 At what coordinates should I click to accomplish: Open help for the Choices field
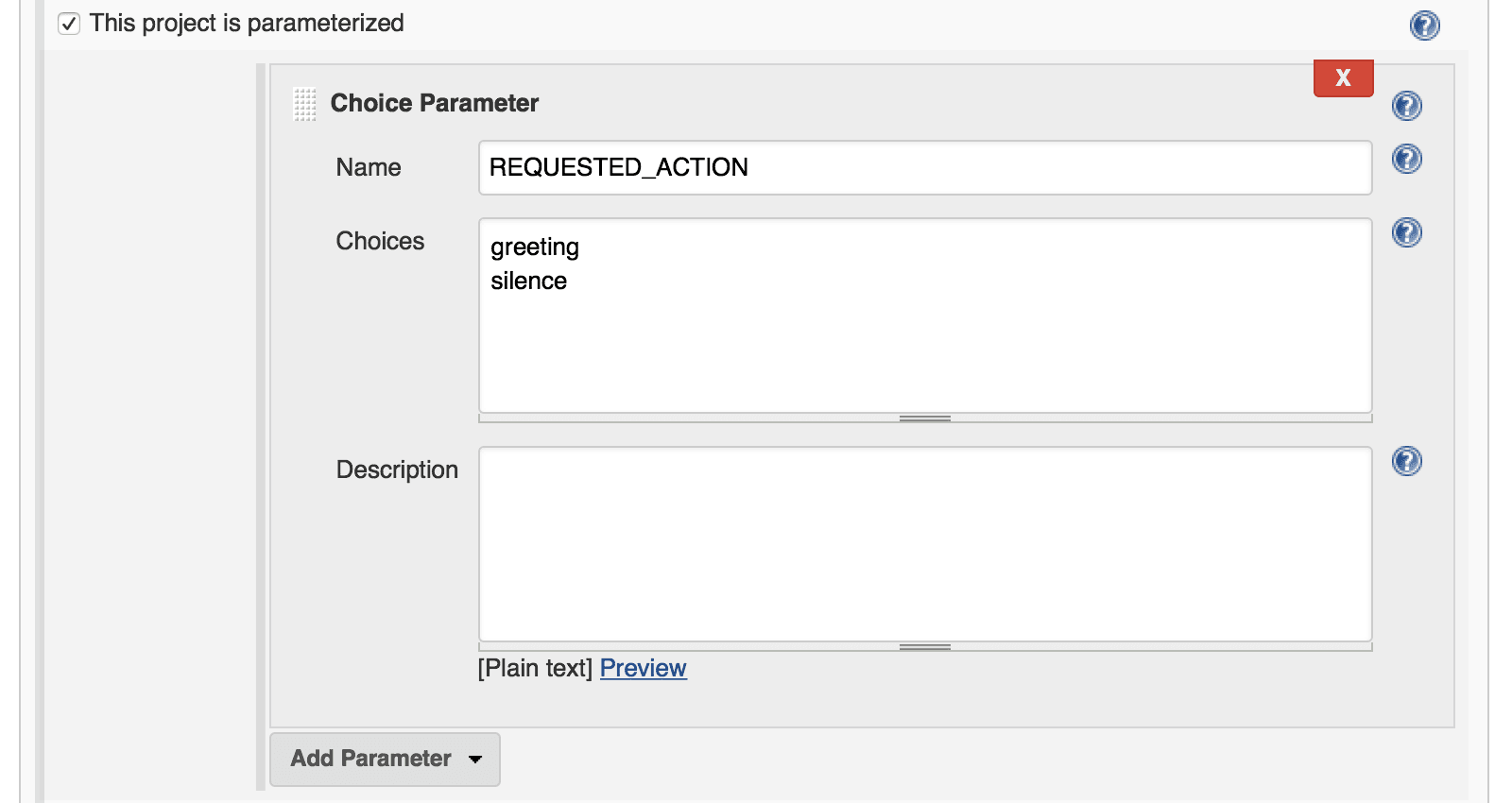click(x=1406, y=232)
